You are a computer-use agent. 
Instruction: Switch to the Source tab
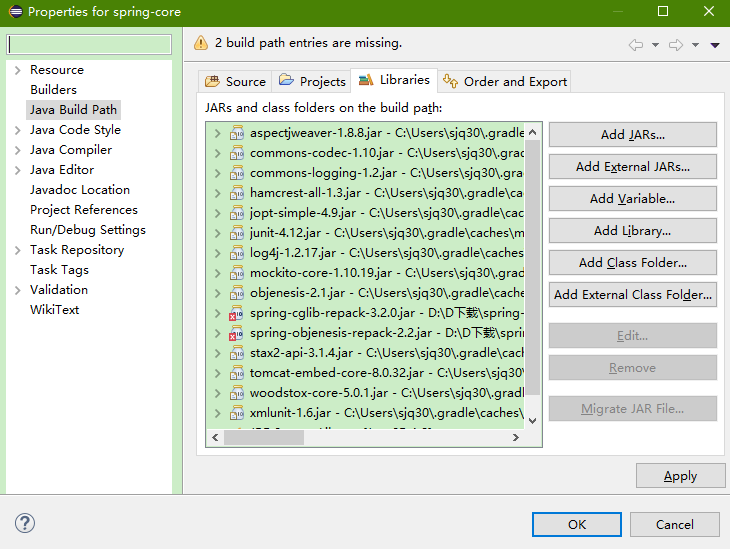[x=236, y=82]
